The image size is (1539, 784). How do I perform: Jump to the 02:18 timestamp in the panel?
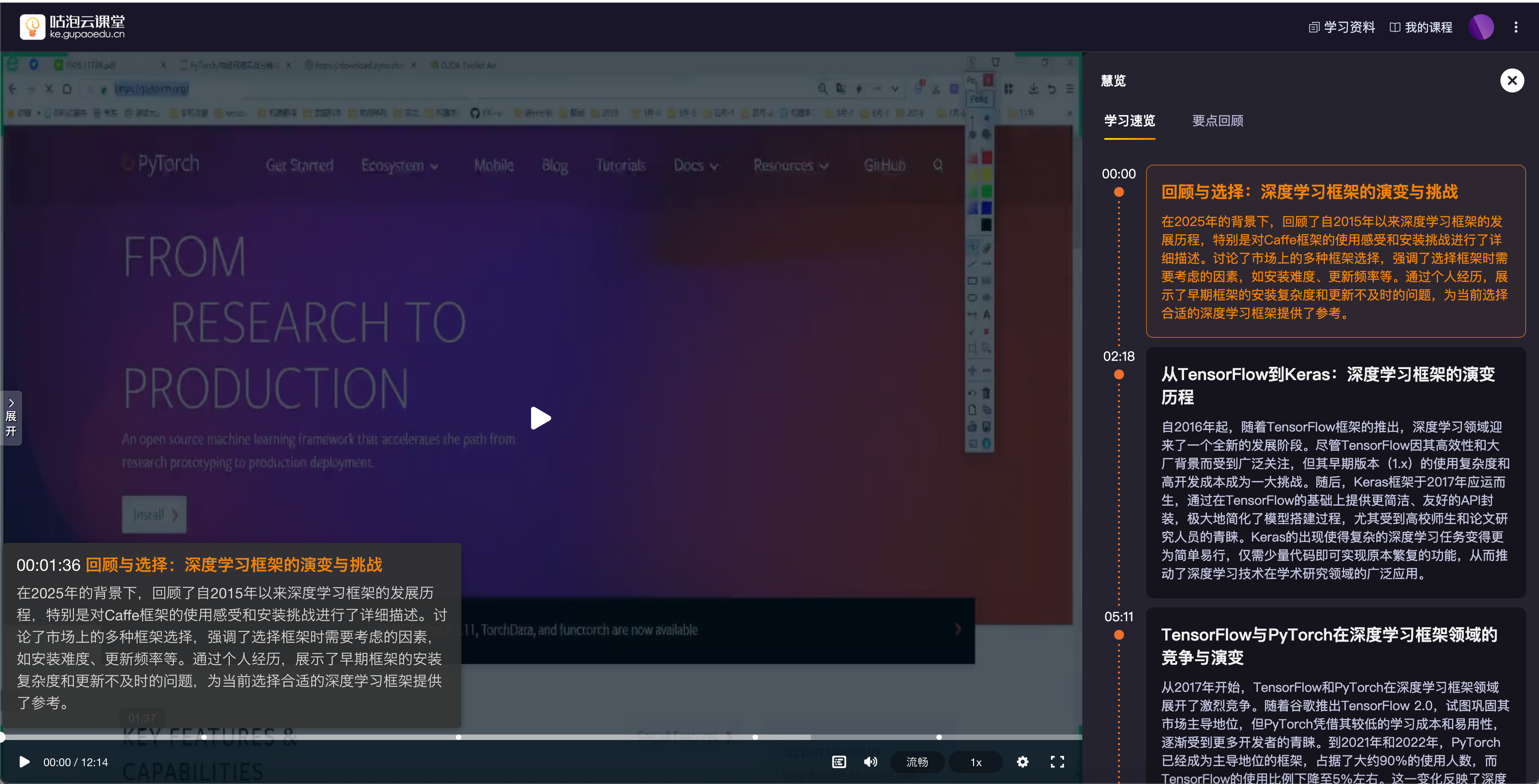point(1118,357)
